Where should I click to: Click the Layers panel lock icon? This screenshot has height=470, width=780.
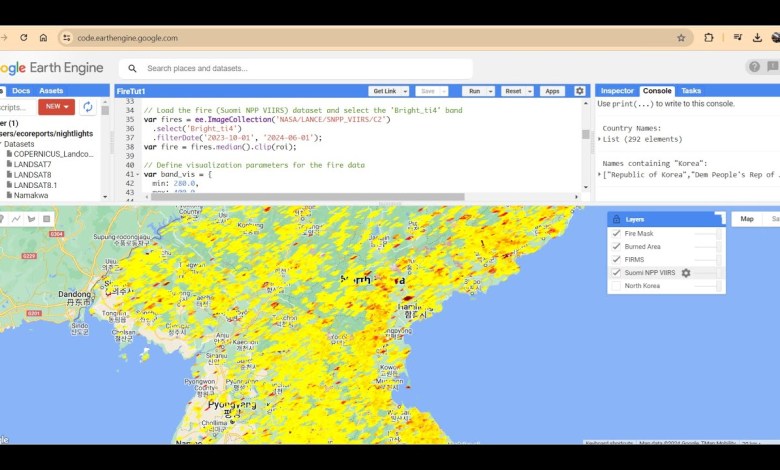(x=616, y=219)
